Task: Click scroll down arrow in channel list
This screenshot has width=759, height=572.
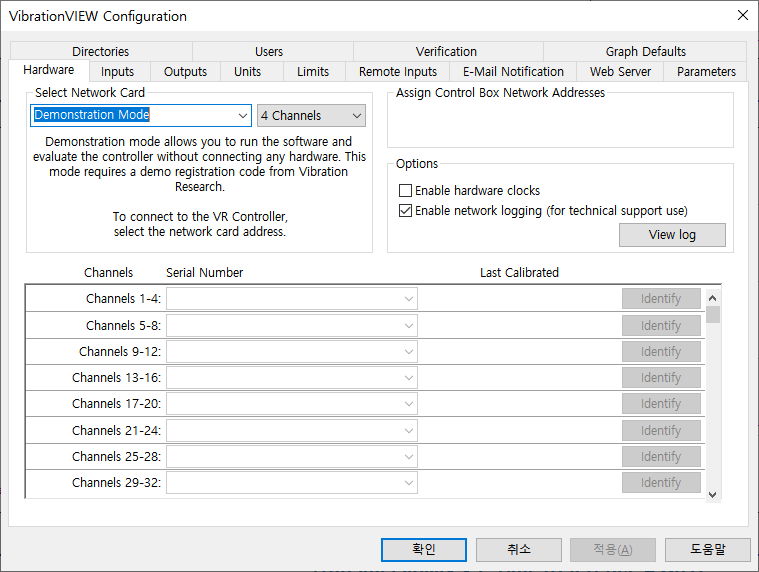Action: [713, 495]
